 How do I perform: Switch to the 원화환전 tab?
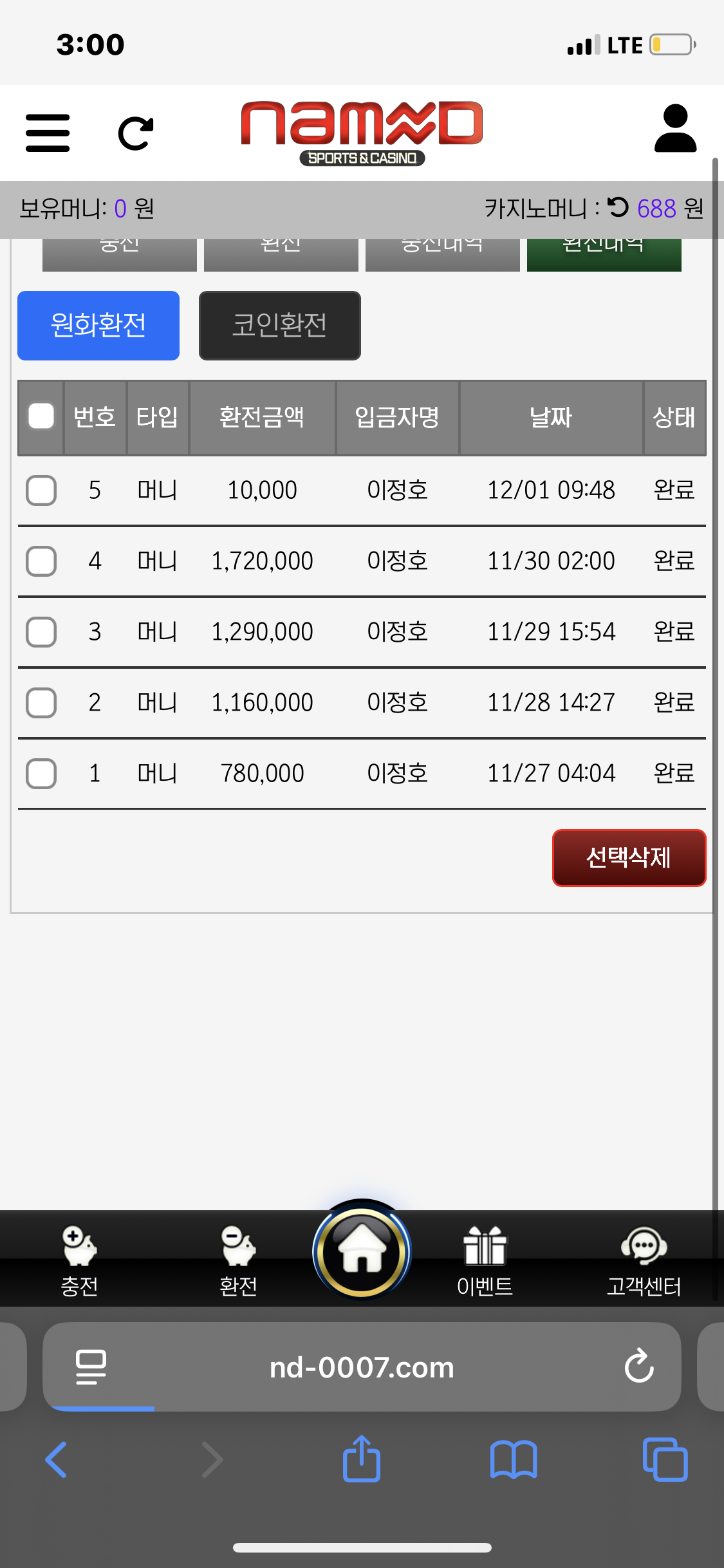(98, 326)
